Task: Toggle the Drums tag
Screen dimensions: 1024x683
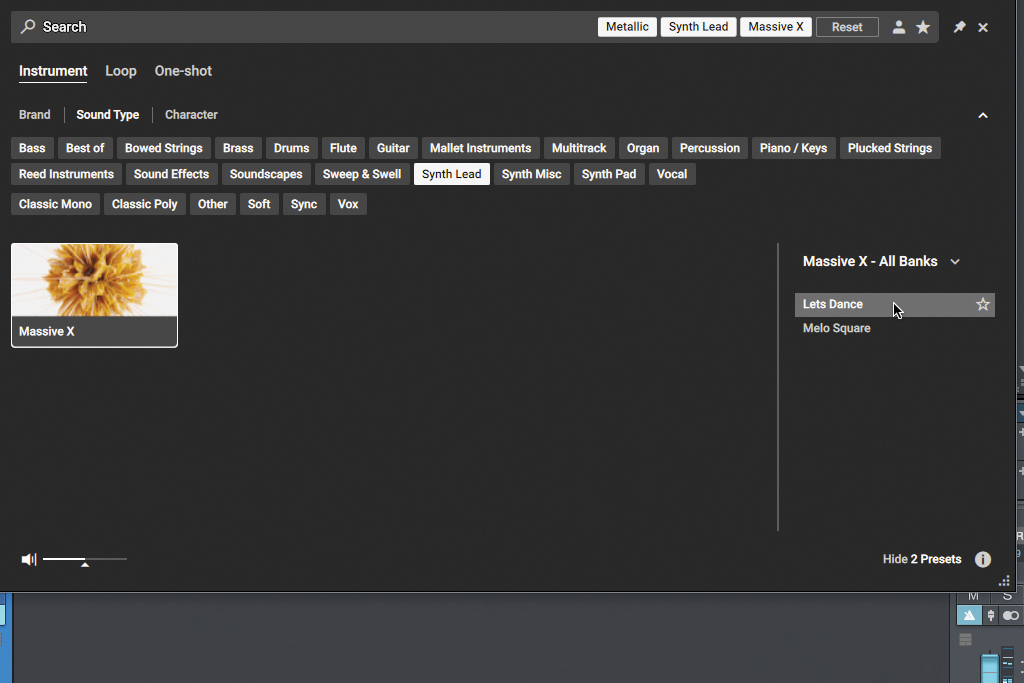Action: click(291, 148)
